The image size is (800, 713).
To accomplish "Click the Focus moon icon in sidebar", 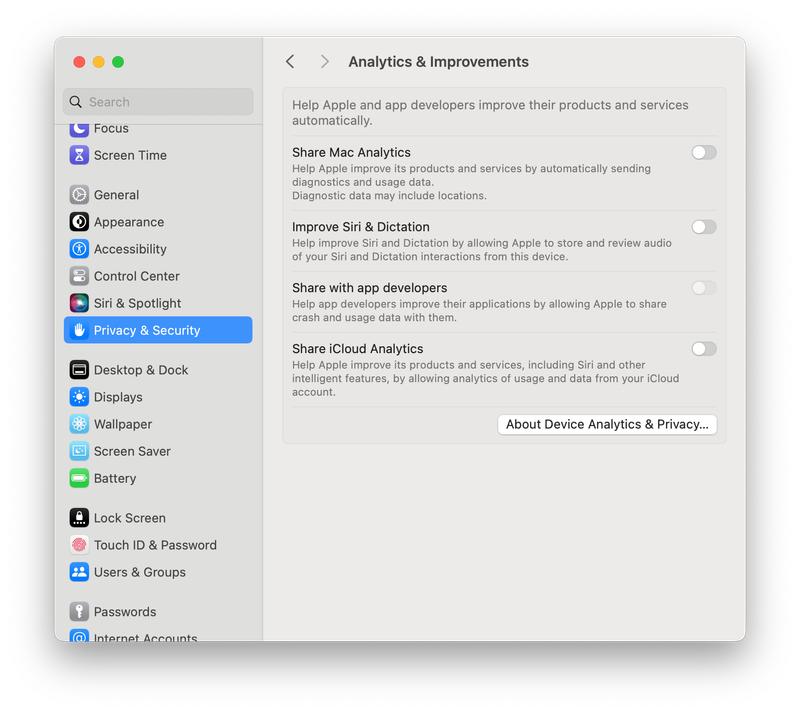I will (x=79, y=129).
